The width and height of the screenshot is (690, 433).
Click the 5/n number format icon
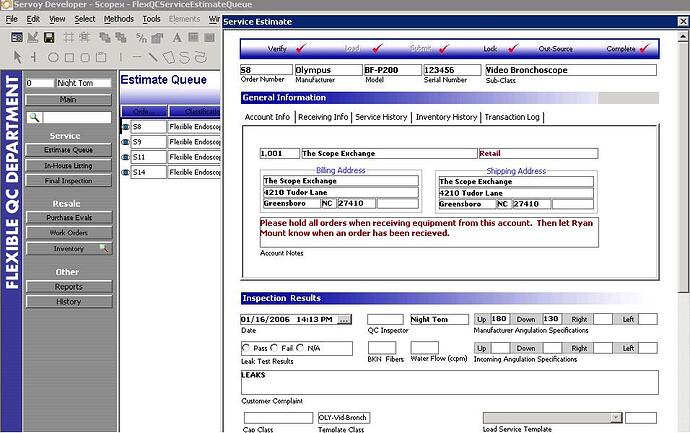(141, 38)
